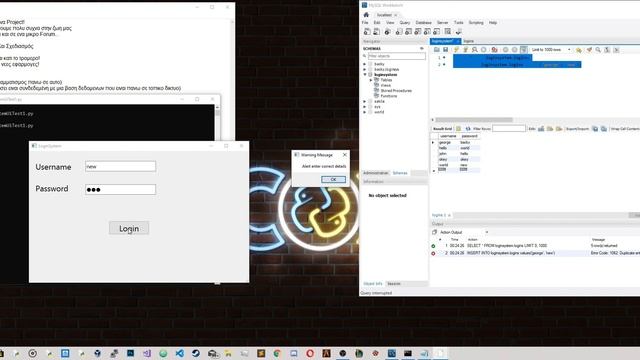Execute the selected SQL with lightning bolt
Image resolution: width=640 pixels, height=360 pixels.
point(456,49)
